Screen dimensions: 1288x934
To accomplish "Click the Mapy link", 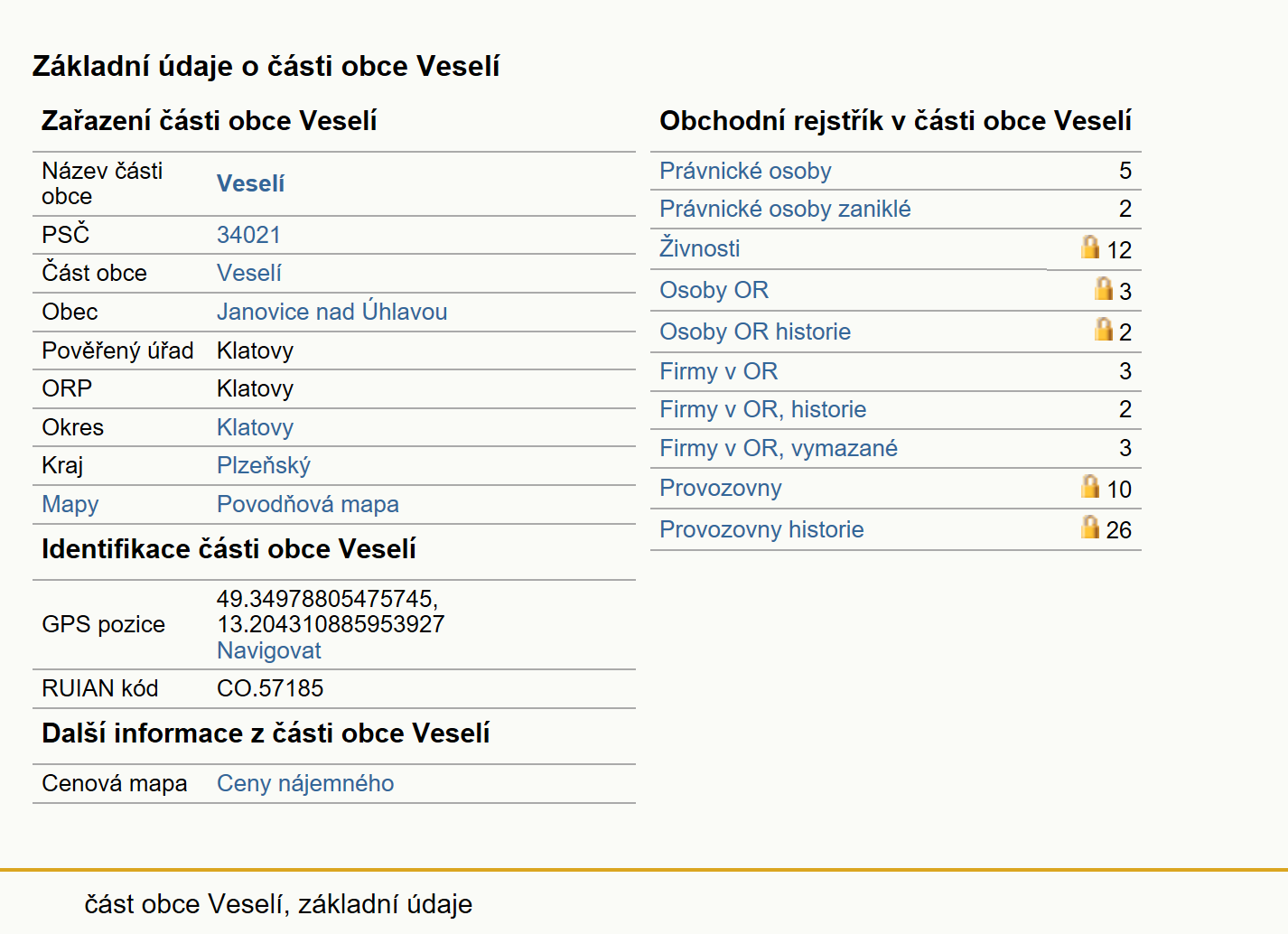I will [70, 504].
